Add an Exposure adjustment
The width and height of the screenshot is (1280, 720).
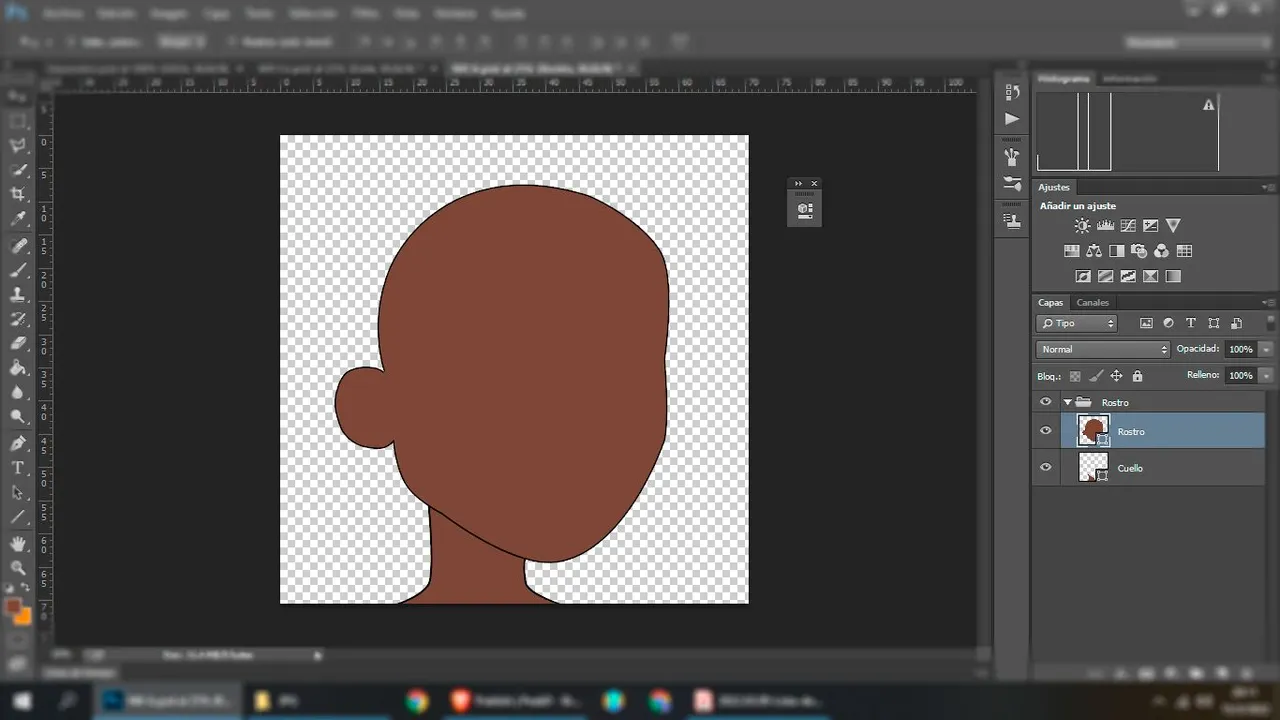point(1150,226)
